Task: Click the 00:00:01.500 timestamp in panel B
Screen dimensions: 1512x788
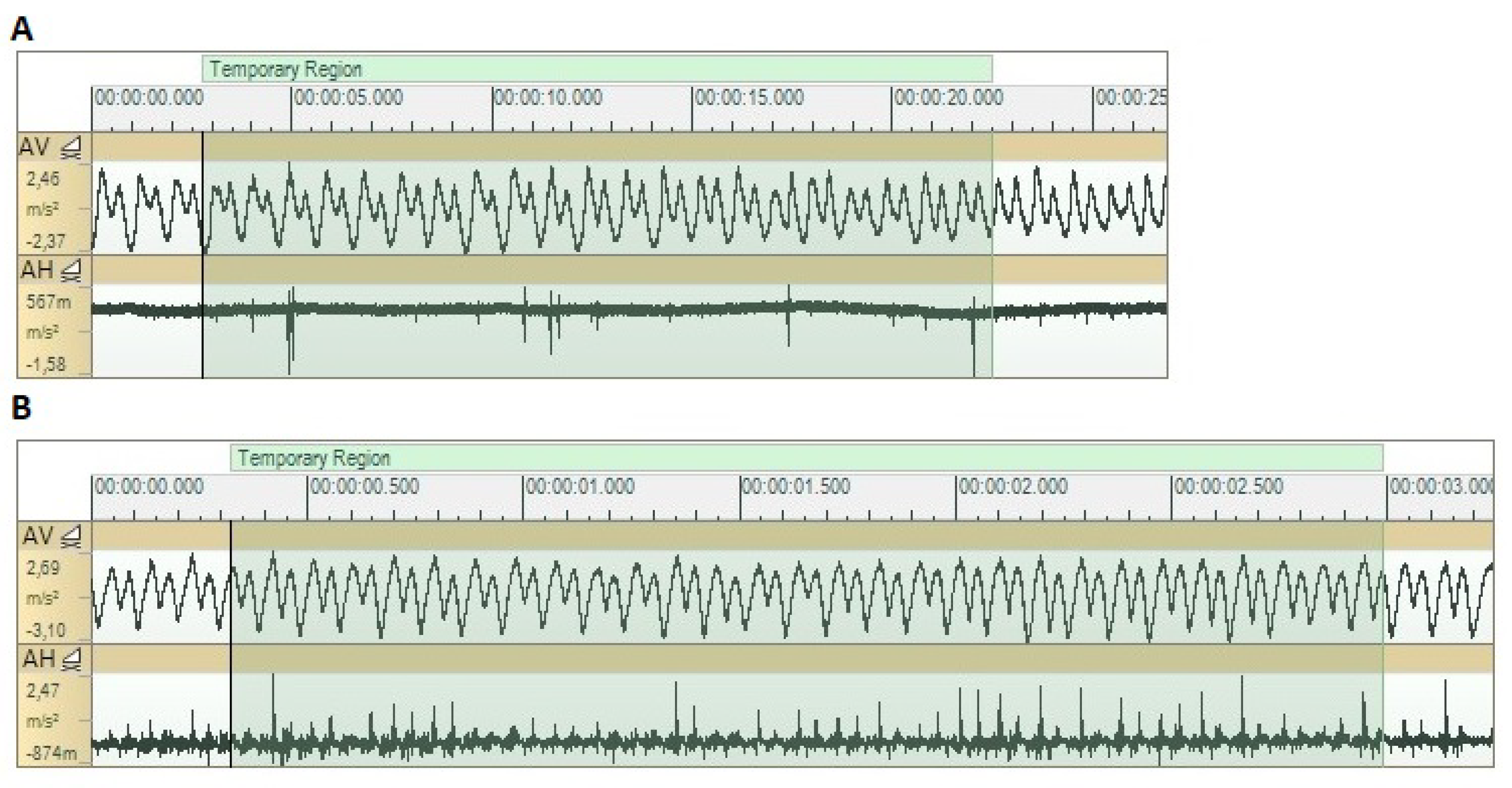Action: pyautogui.click(x=796, y=487)
